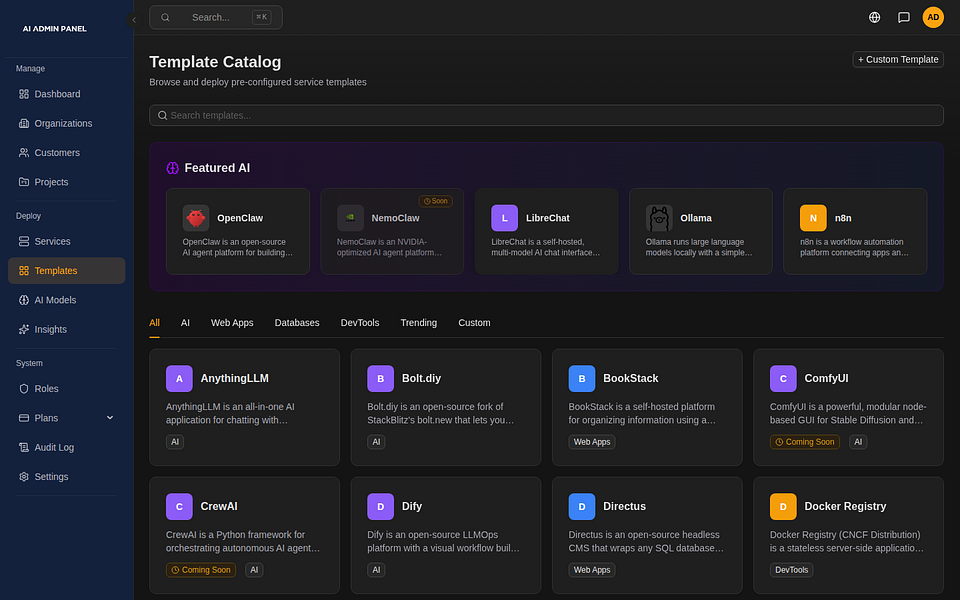
Task: Collapse the sidebar with chevron button
Action: tap(133, 20)
